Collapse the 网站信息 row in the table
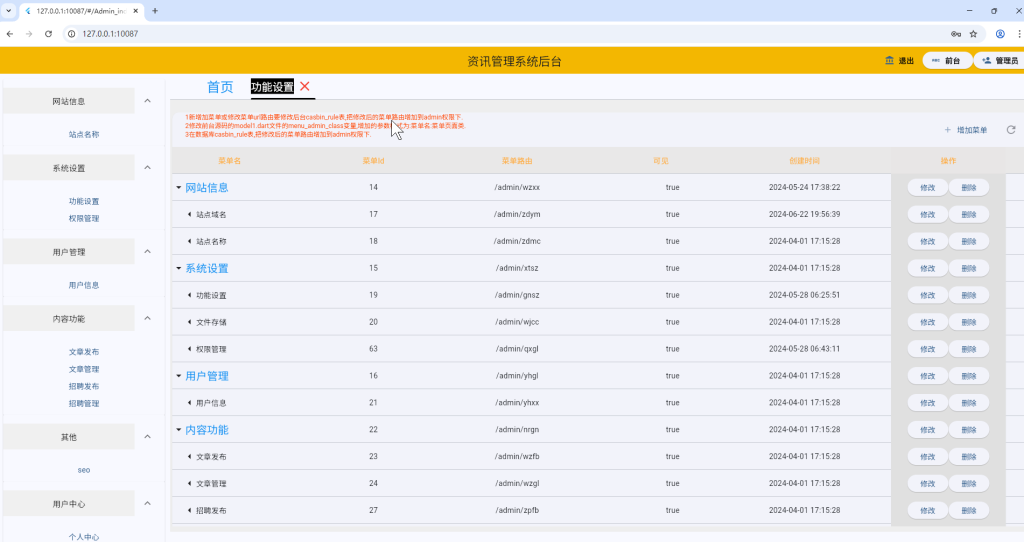1024x542 pixels. click(x=179, y=188)
